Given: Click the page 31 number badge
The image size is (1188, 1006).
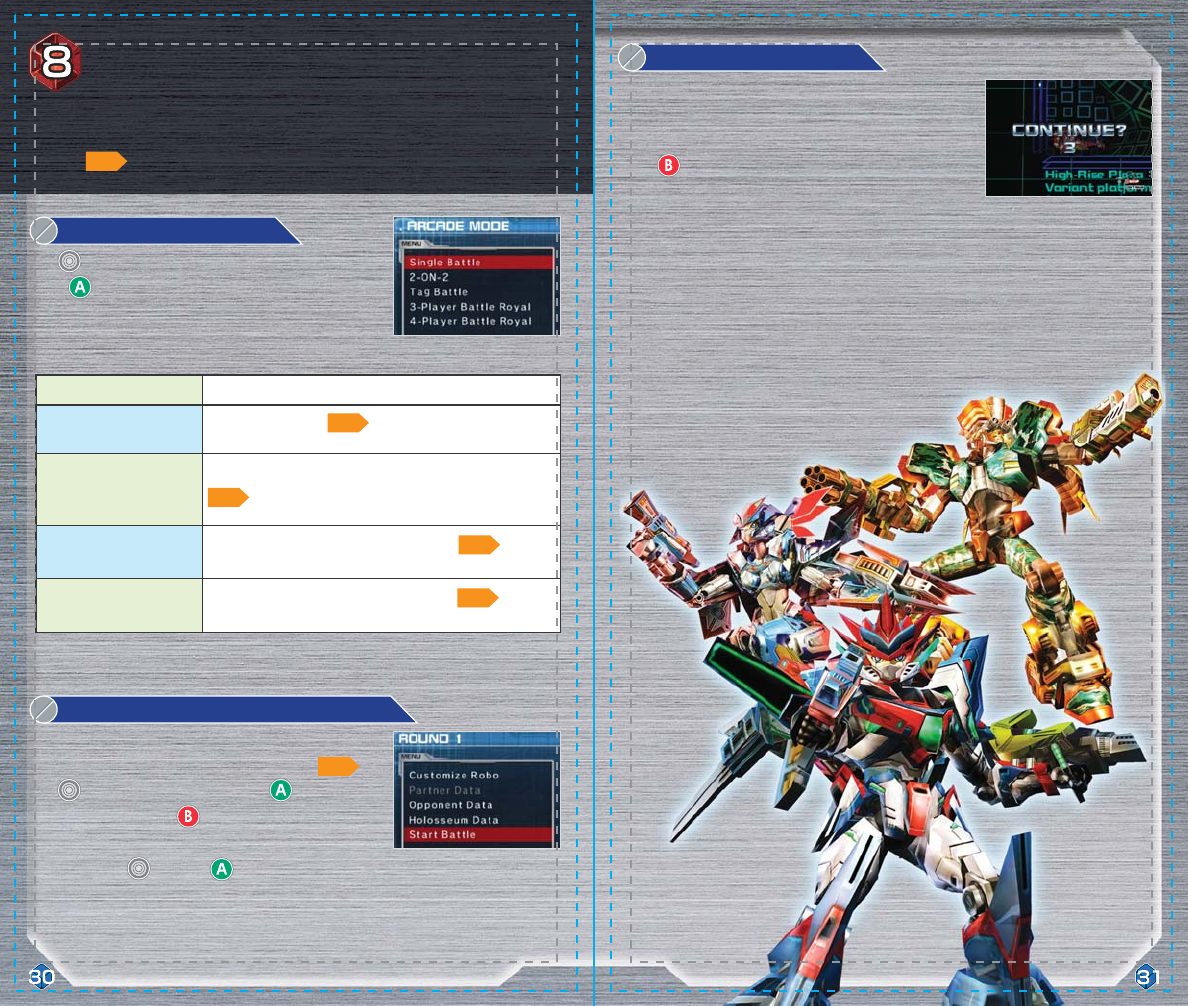Looking at the screenshot, I should pos(1147,977).
